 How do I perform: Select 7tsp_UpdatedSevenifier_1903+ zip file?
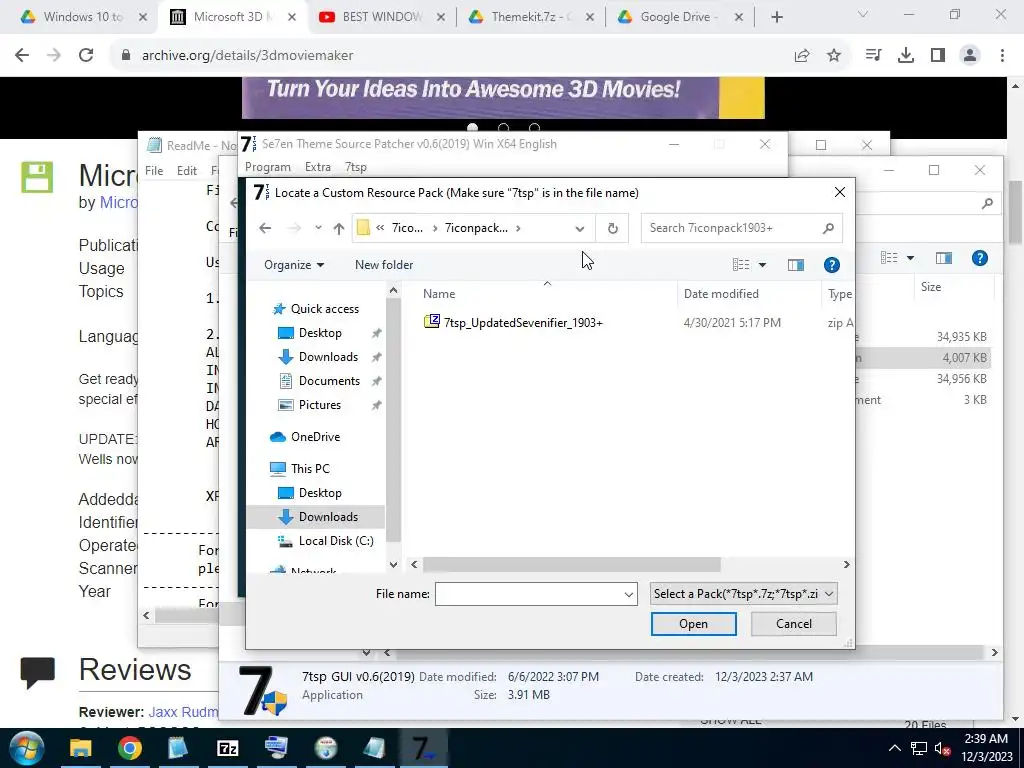pos(513,322)
